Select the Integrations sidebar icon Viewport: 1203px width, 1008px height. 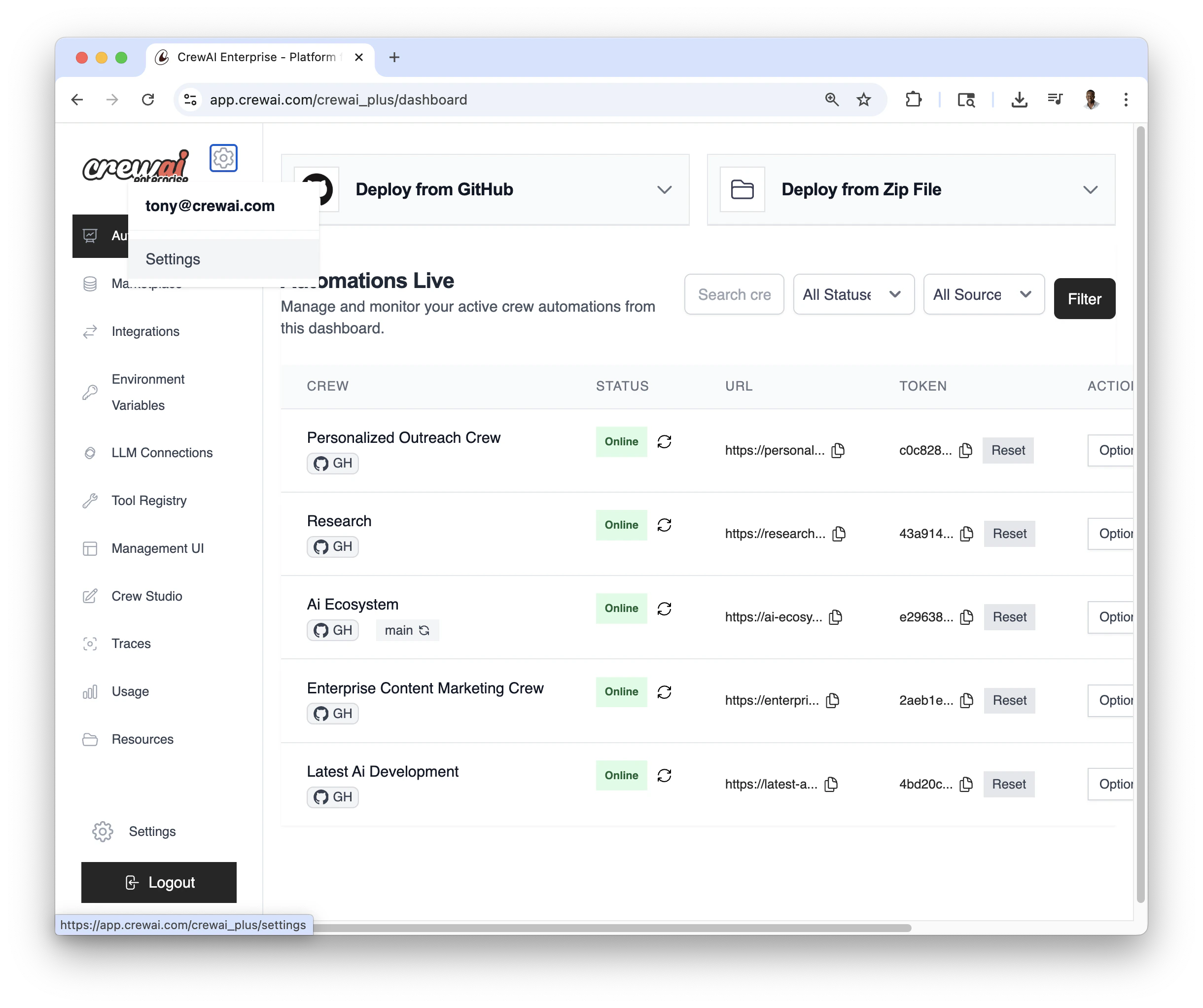pyautogui.click(x=90, y=331)
